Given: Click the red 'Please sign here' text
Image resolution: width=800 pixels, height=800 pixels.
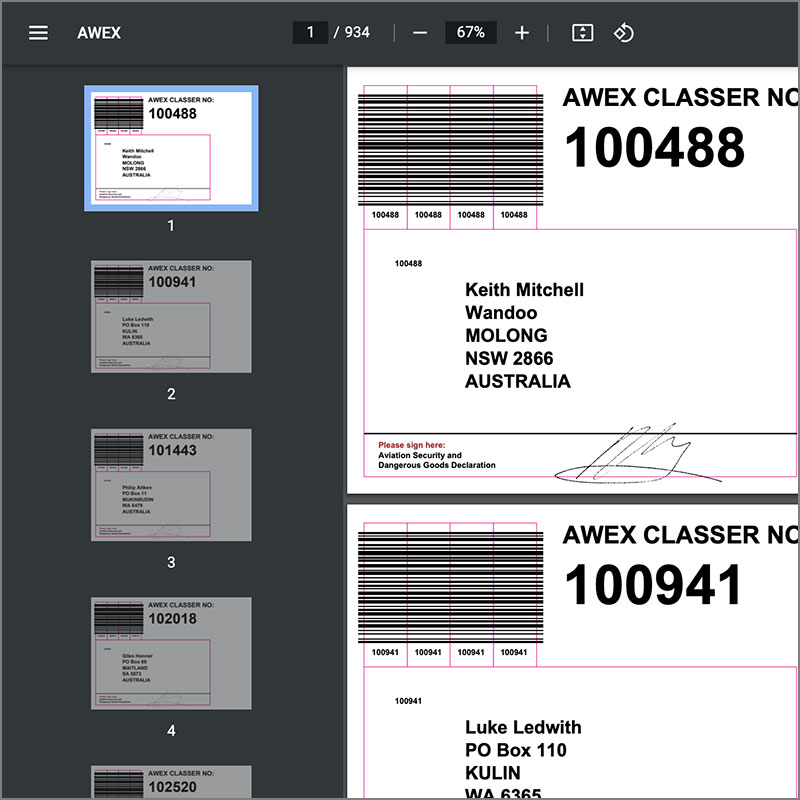Looking at the screenshot, I should [x=411, y=445].
